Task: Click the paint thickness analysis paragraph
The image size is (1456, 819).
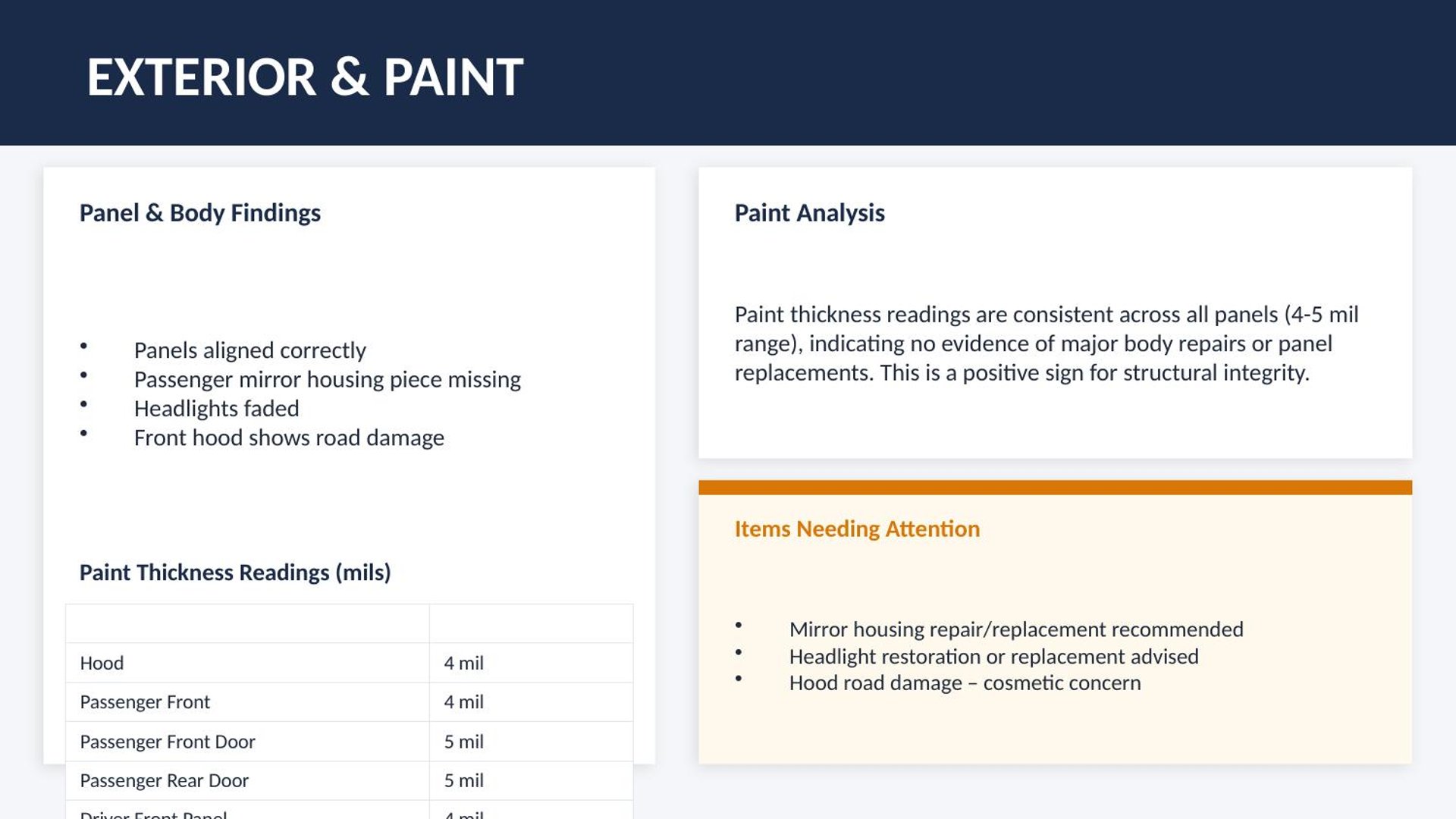Action: [x=1046, y=344]
